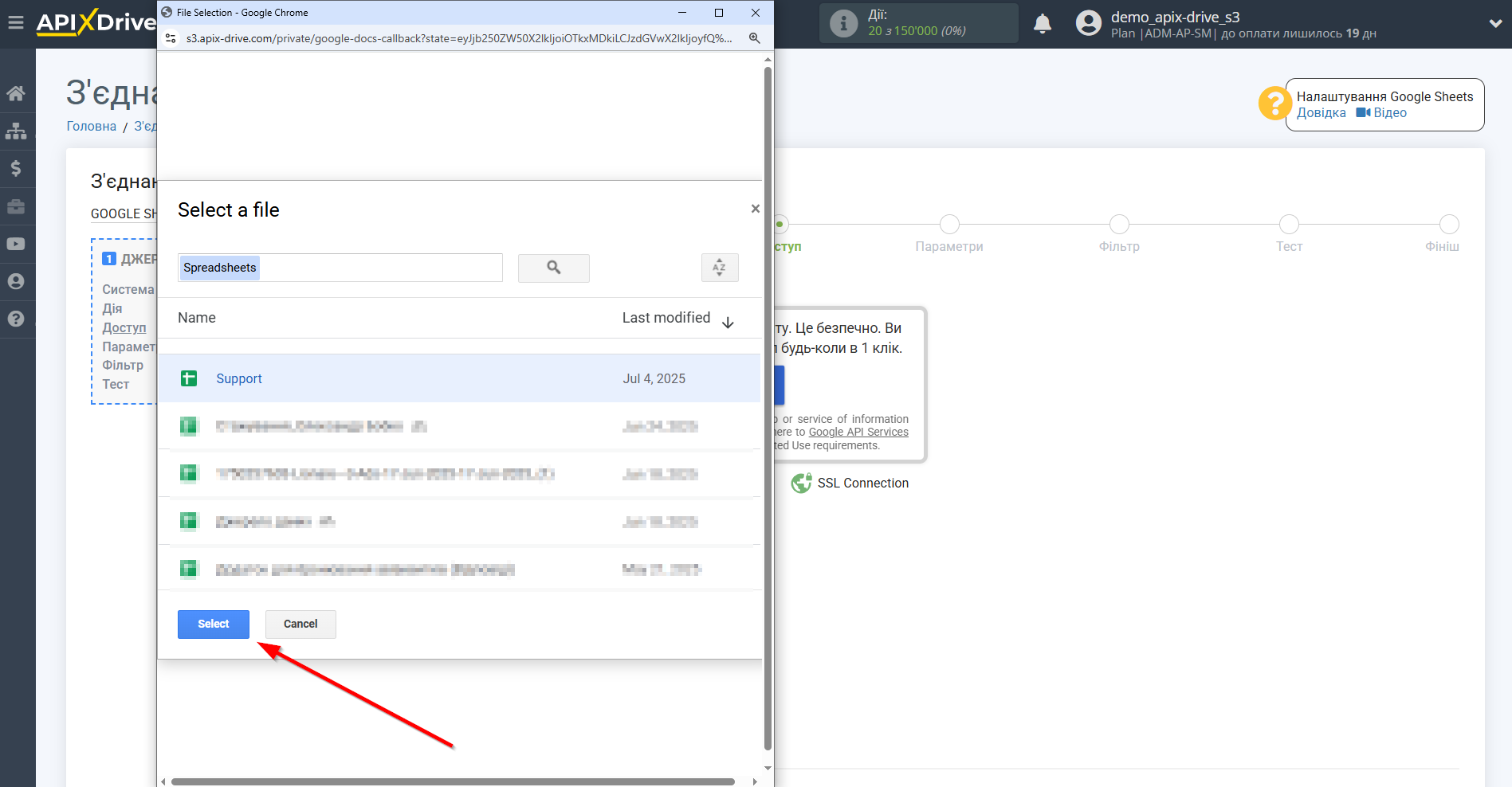This screenshot has height=787, width=1512.
Task: Select the last blurred spreadsheet row
Action: [x=459, y=569]
